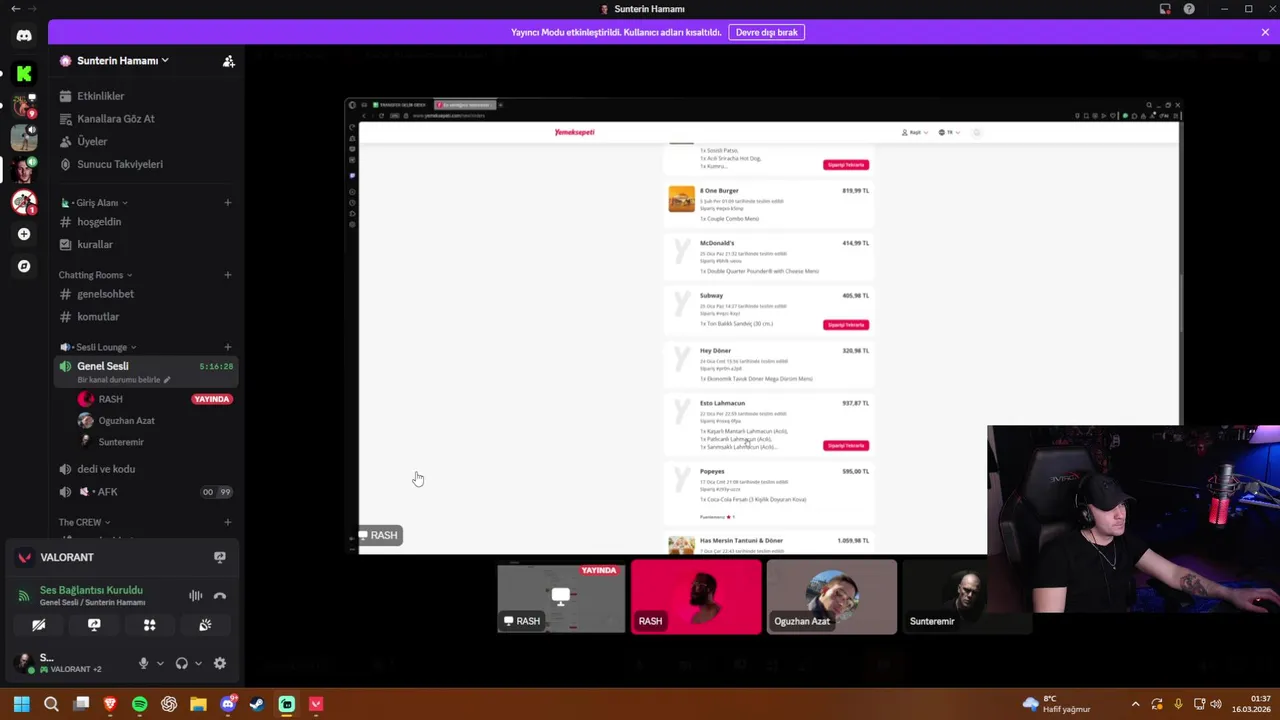Select RASH in the voice member list
1280x720 pixels.
click(x=154, y=399)
